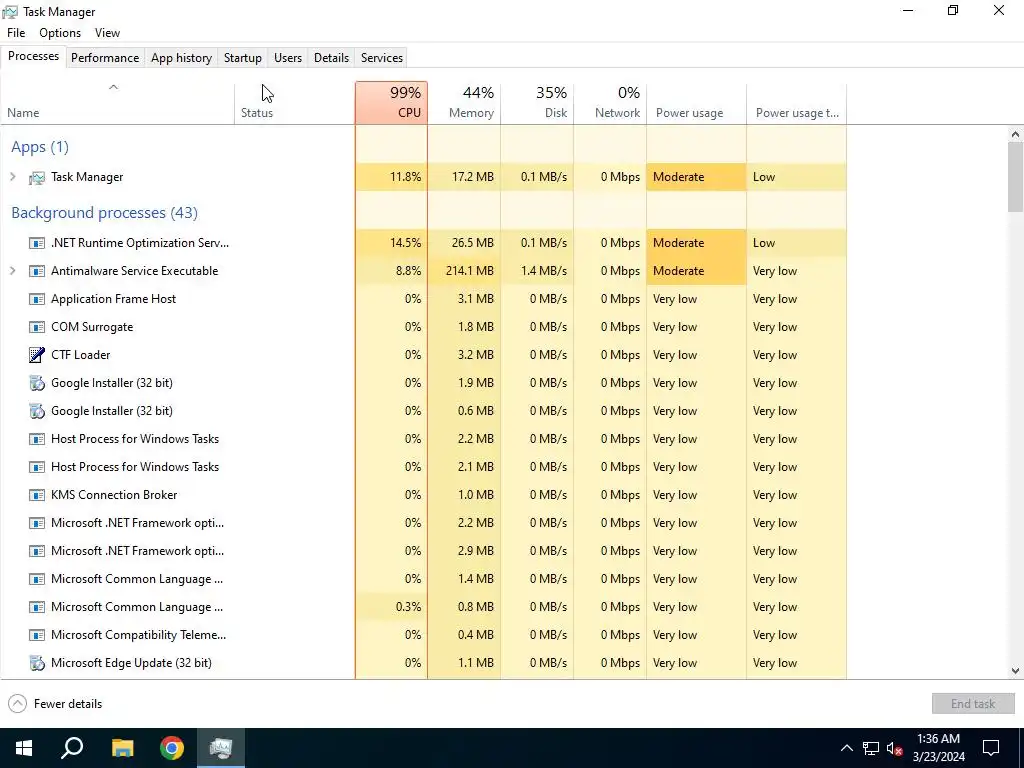The height and width of the screenshot is (768, 1024).
Task: Click the COM Surrogate process icon
Action: (x=37, y=327)
